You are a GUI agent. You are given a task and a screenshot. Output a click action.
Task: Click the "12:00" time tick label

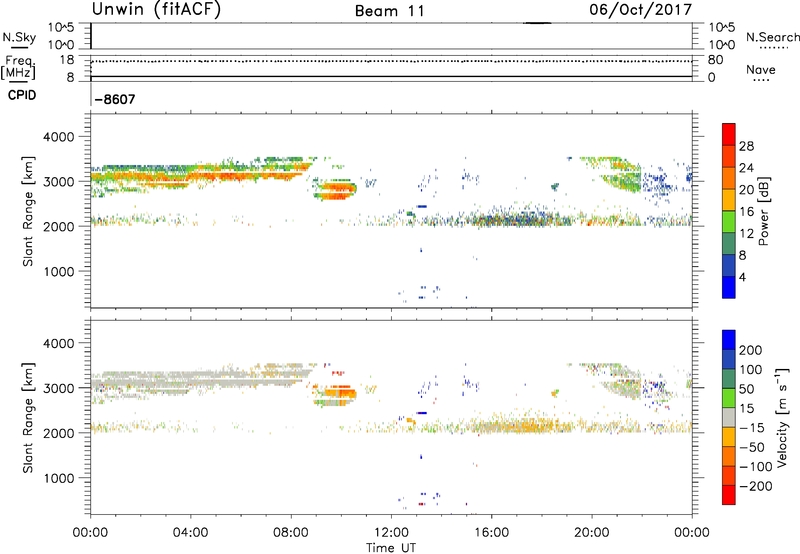(391, 533)
